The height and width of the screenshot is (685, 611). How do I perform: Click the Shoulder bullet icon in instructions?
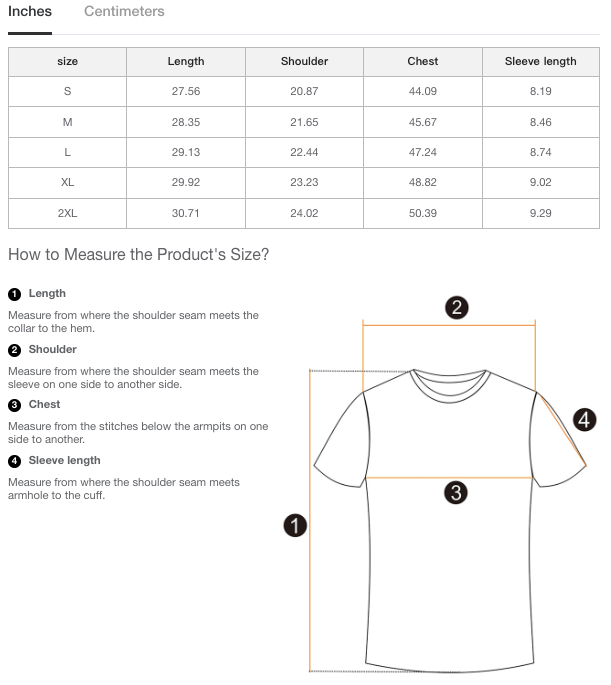point(14,350)
